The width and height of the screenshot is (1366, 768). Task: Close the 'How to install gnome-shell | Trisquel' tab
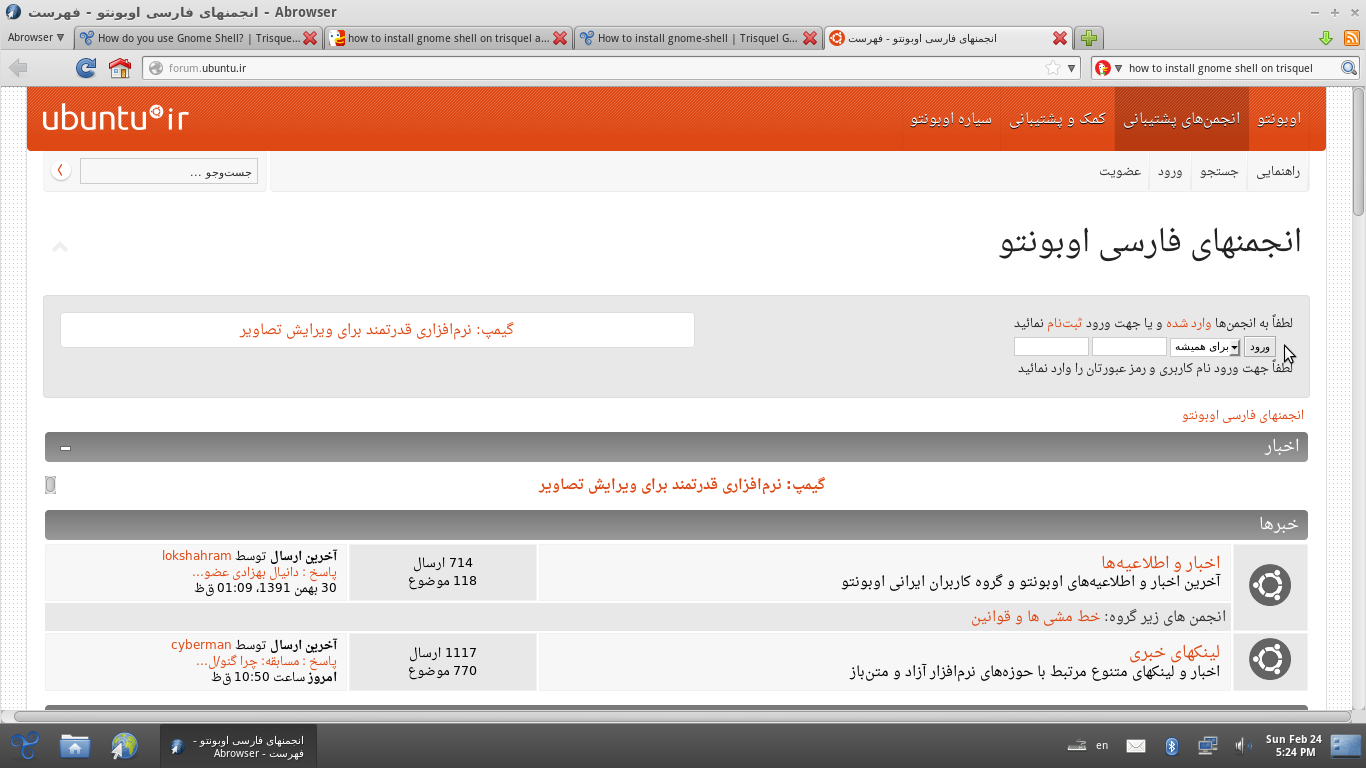tap(809, 38)
